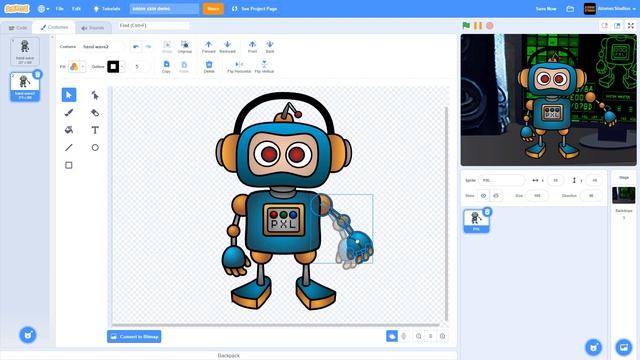Paste the copied shape
Screen dimensions: 640x360
[x=184, y=67]
